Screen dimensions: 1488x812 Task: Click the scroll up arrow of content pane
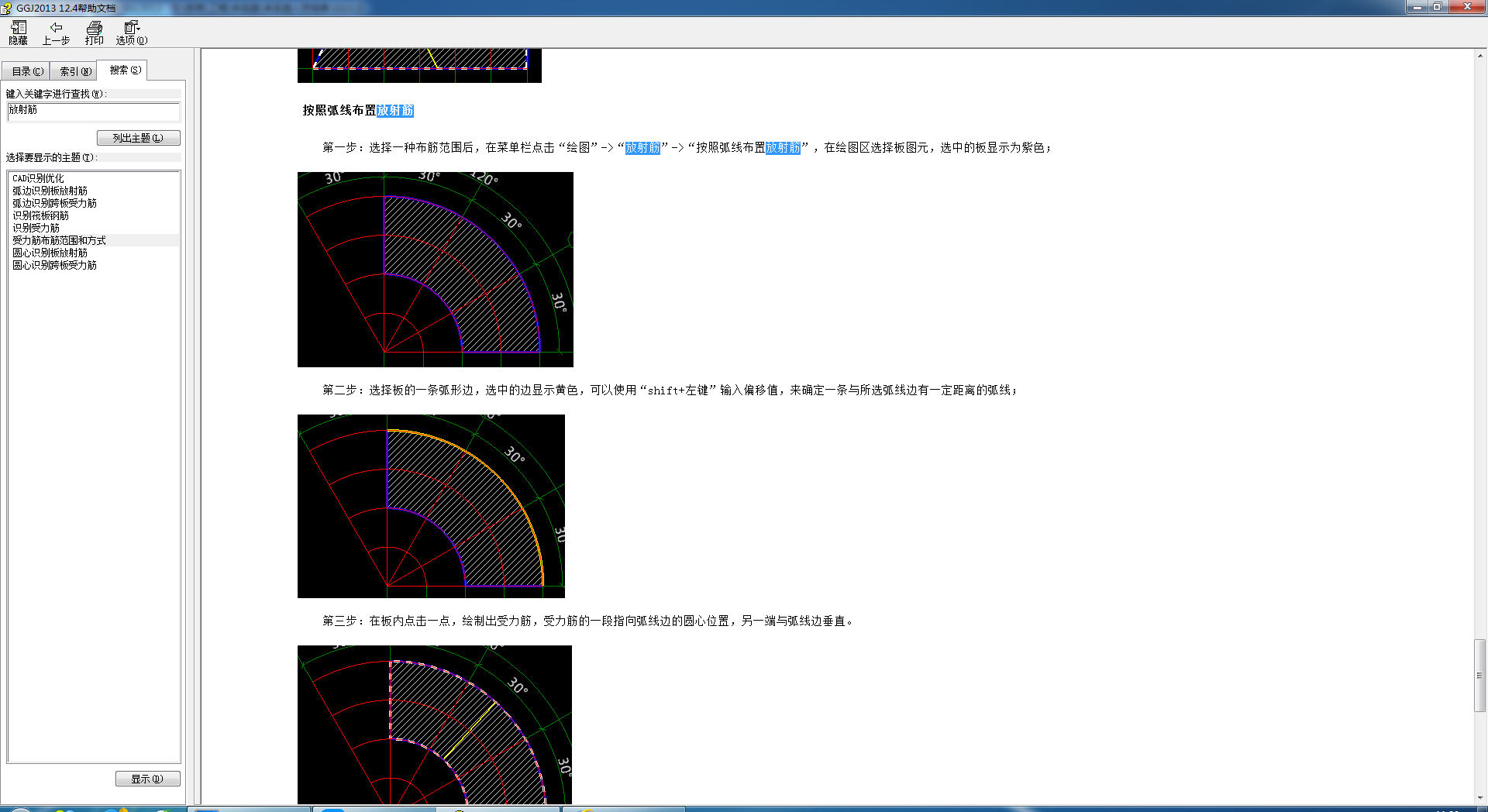1480,55
